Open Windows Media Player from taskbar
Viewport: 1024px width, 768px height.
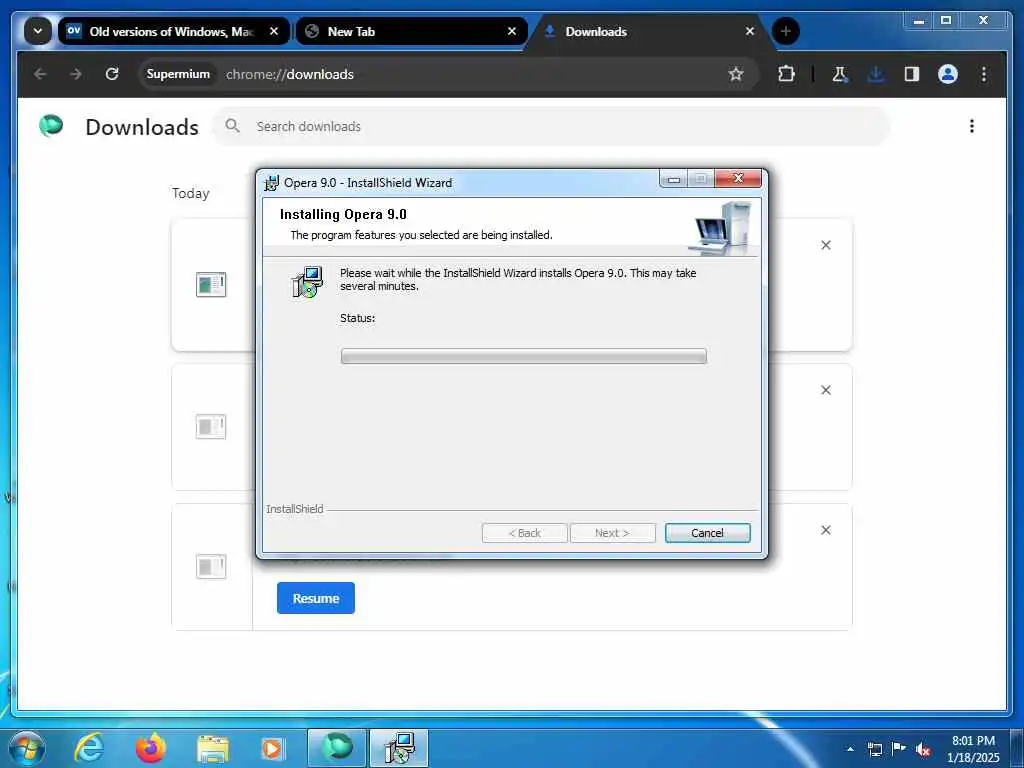(x=272, y=748)
